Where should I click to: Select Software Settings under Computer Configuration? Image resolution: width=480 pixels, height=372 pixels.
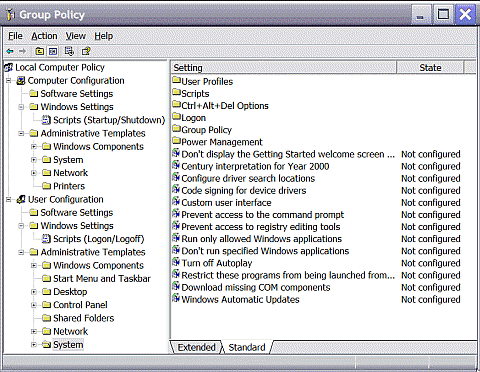tap(77, 94)
